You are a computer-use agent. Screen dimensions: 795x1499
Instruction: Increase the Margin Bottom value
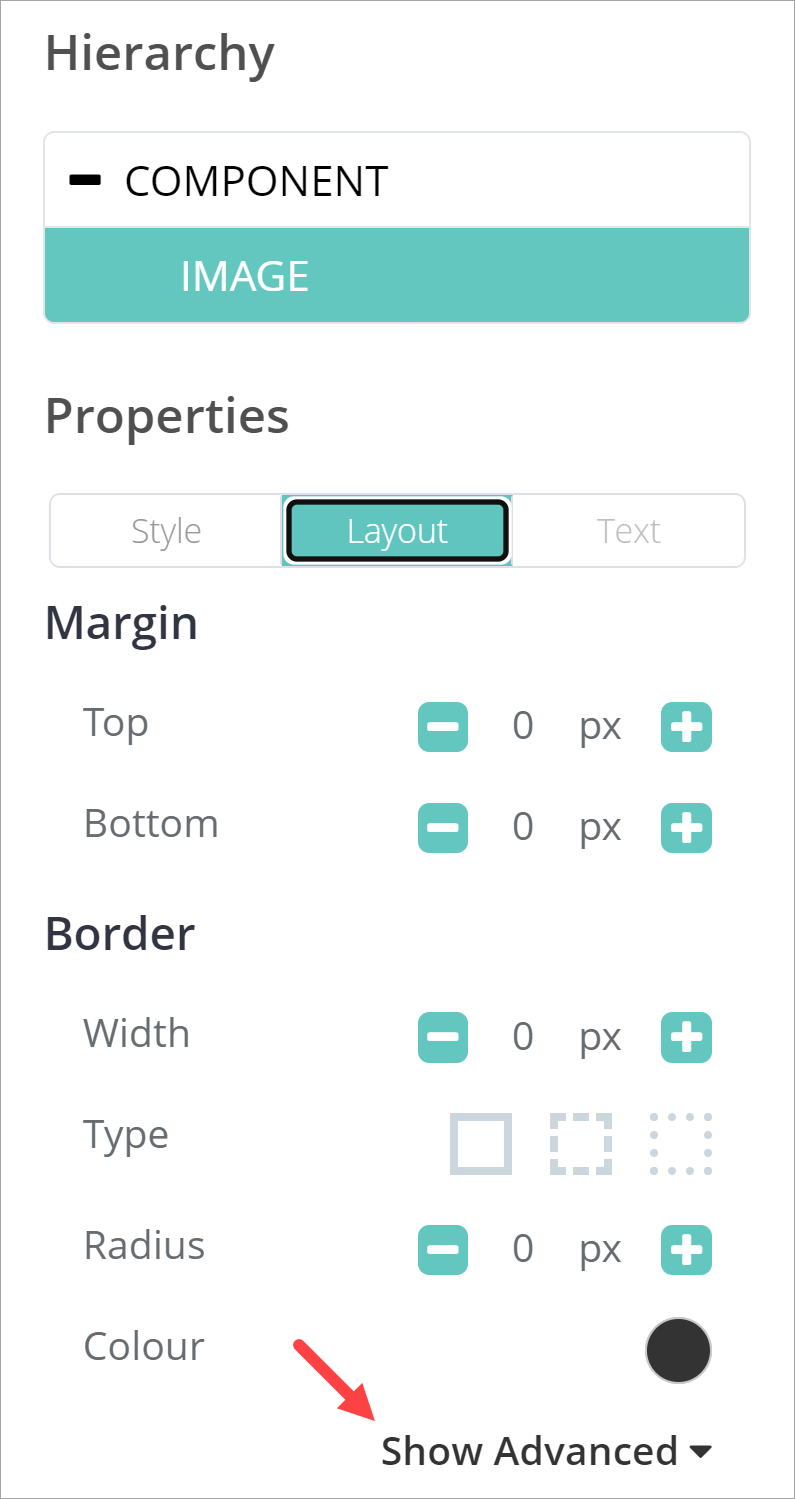point(686,828)
